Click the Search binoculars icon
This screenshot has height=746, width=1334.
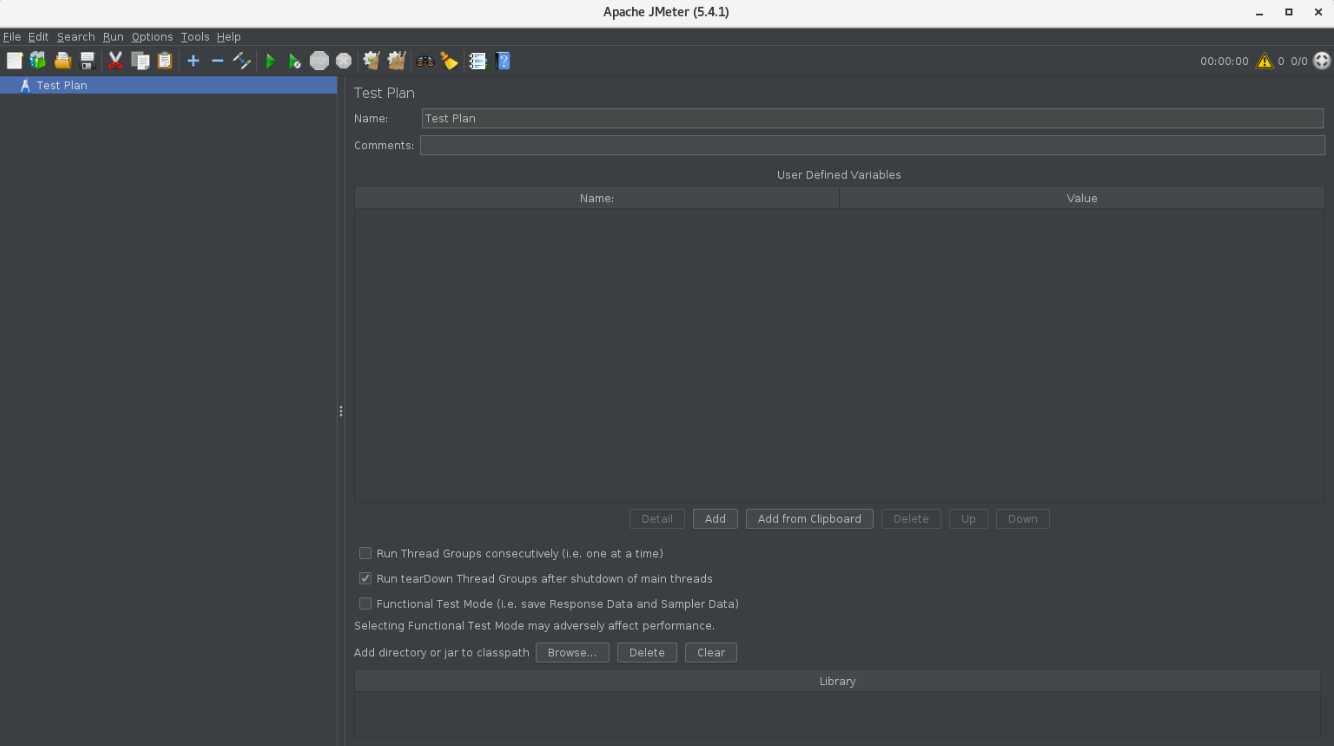point(425,61)
